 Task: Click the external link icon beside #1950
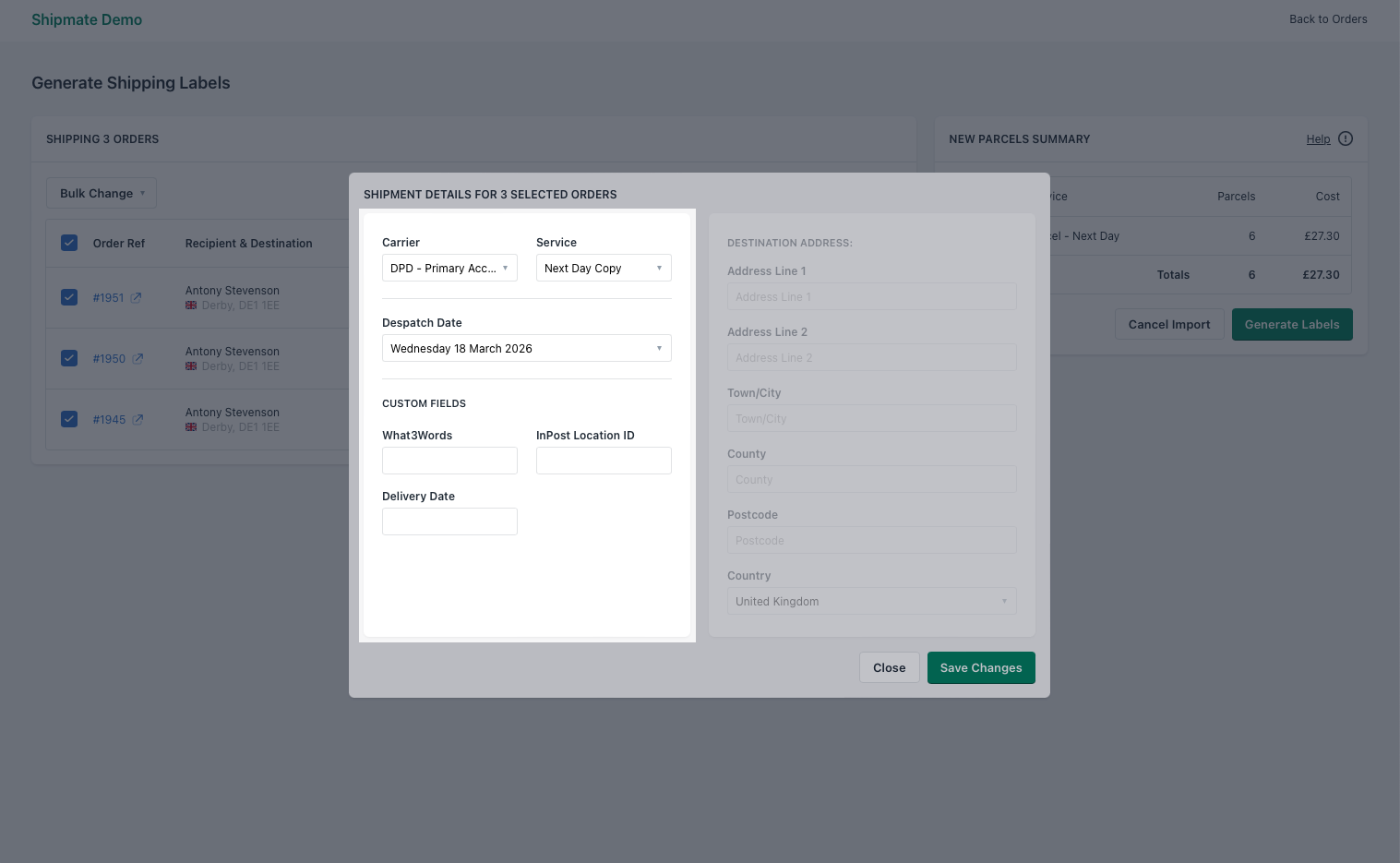coord(138,358)
